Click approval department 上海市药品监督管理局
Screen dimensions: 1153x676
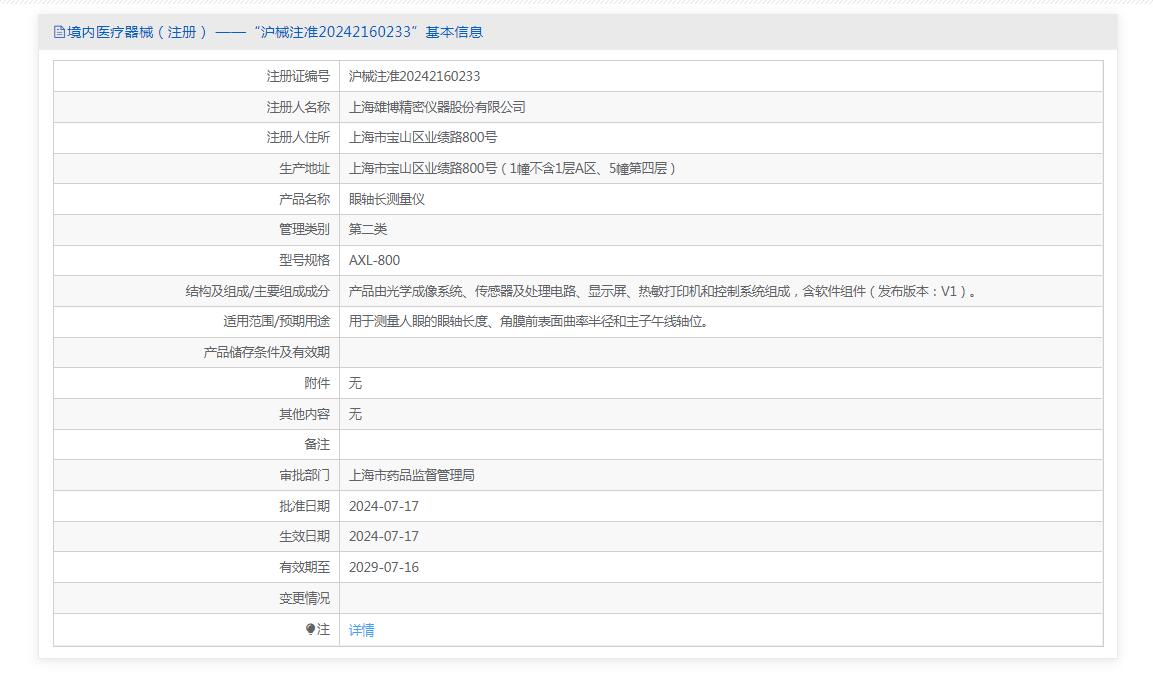point(411,475)
